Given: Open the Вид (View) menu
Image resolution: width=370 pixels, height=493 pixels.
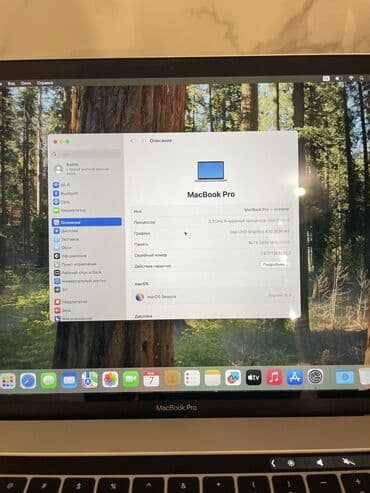Looking at the screenshot, I should tap(11, 83).
